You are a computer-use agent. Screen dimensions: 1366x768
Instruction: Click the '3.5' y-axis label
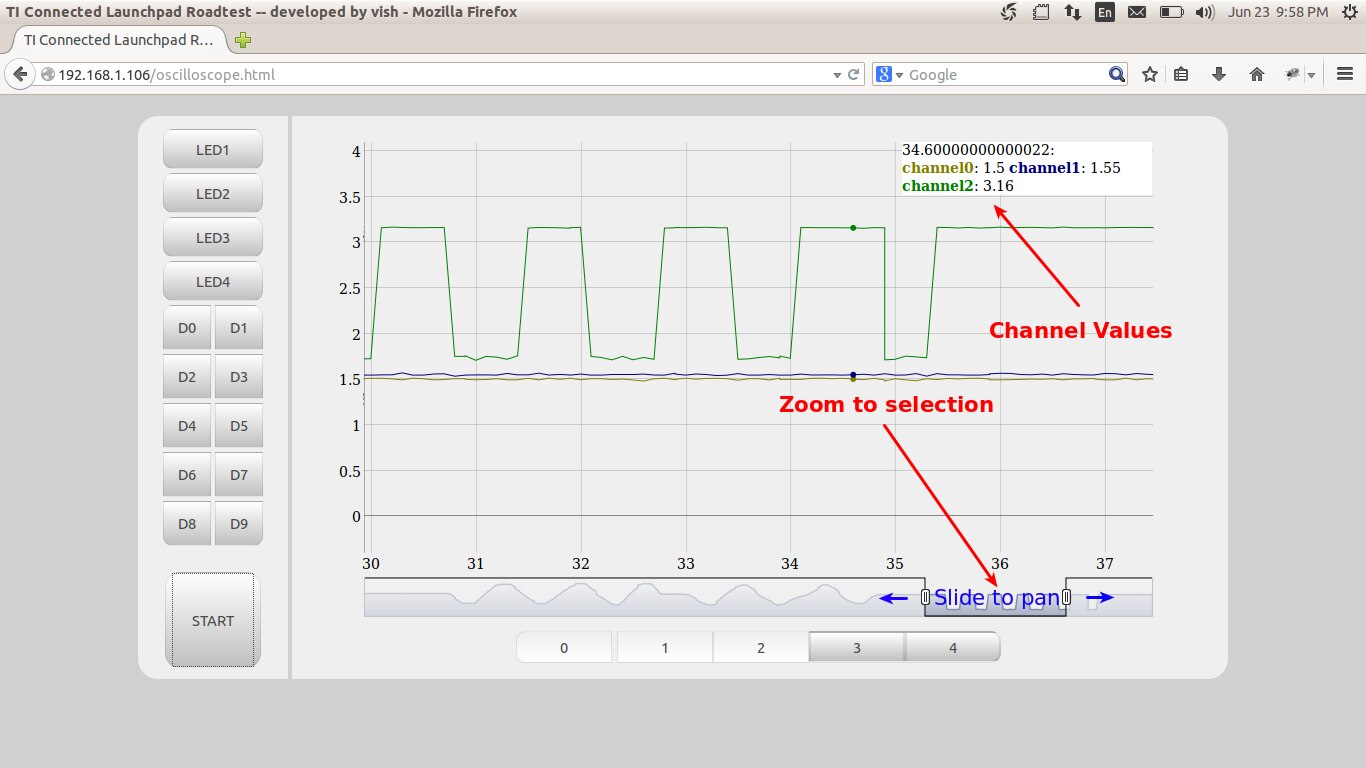(350, 197)
